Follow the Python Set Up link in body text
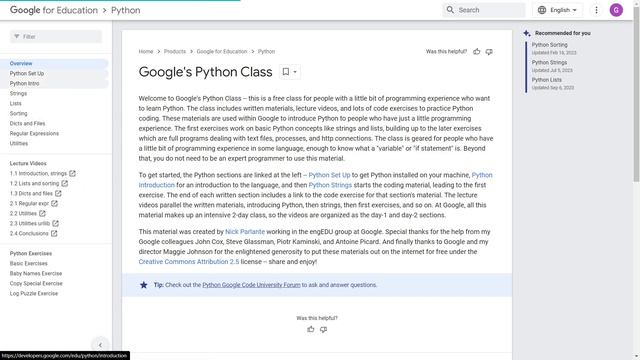The image size is (640, 360). coord(329,175)
